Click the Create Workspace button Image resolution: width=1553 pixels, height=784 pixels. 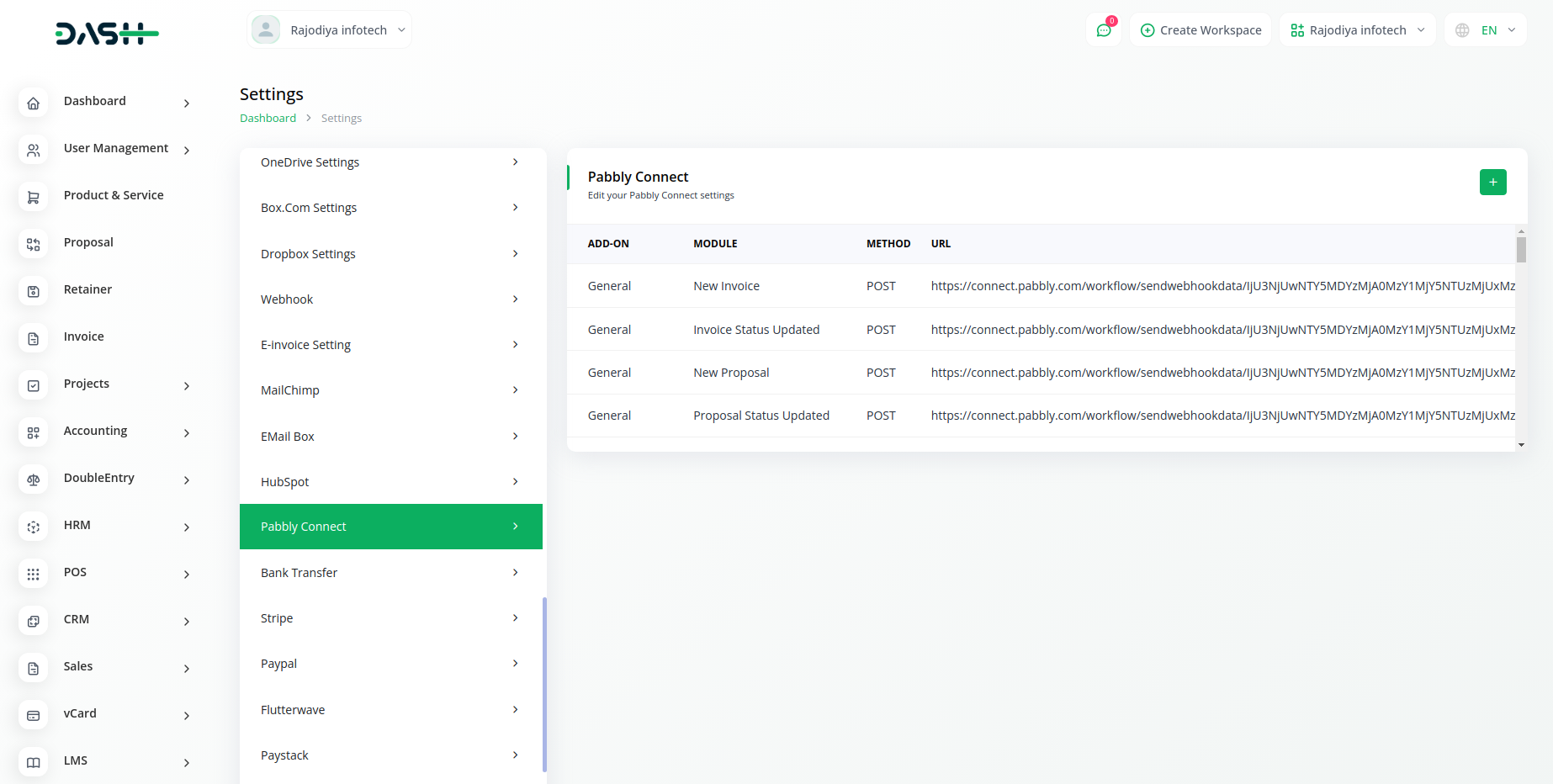click(1201, 30)
